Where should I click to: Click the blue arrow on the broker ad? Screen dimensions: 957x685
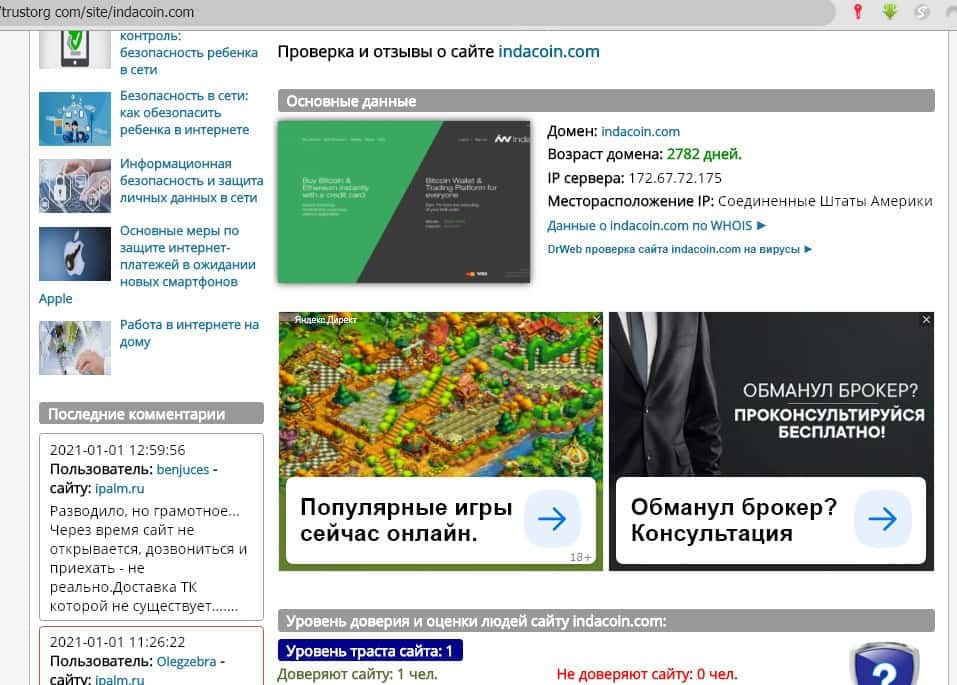coord(881,519)
